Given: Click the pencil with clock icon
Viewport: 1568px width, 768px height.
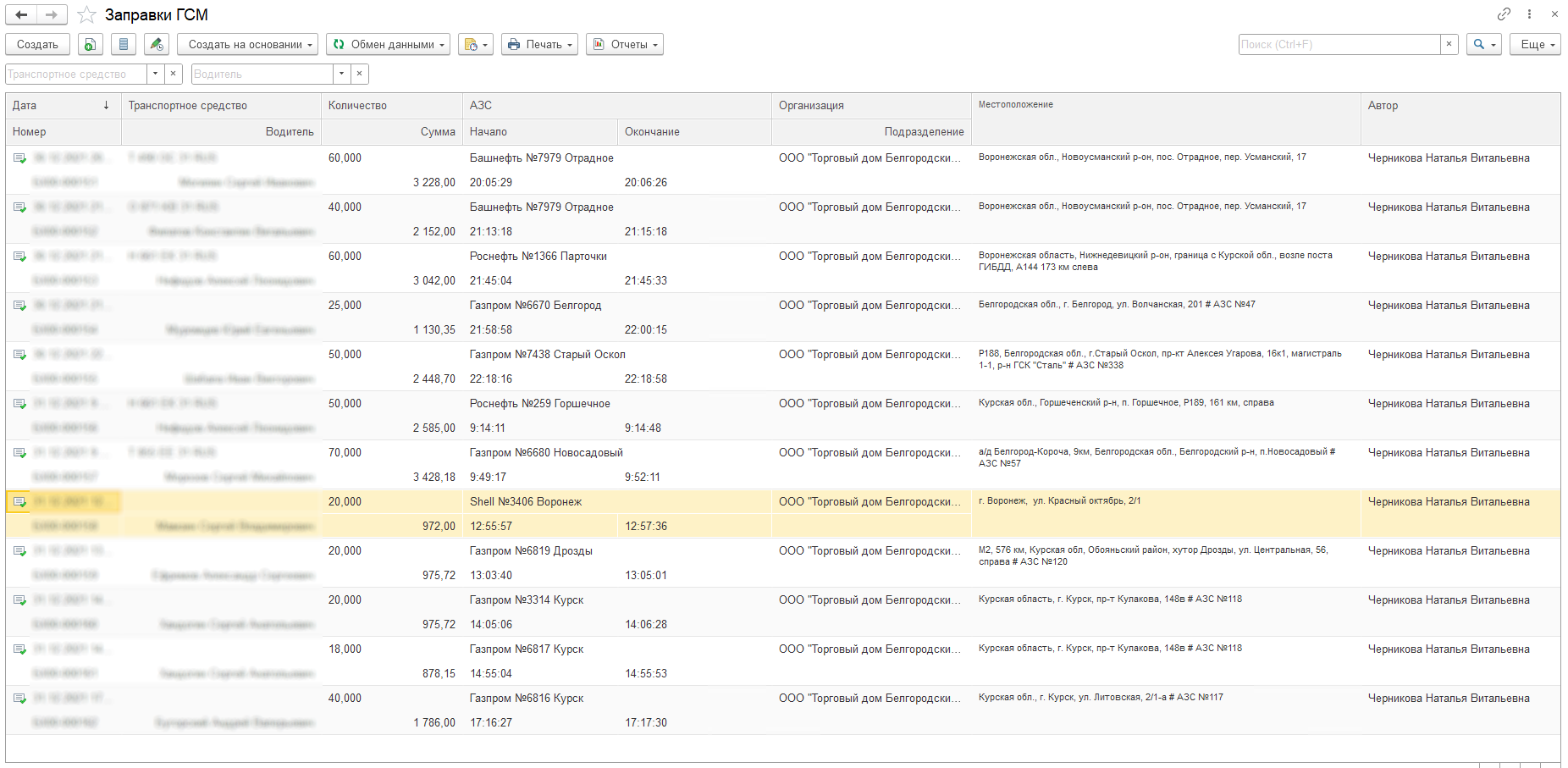Looking at the screenshot, I should coord(156,44).
